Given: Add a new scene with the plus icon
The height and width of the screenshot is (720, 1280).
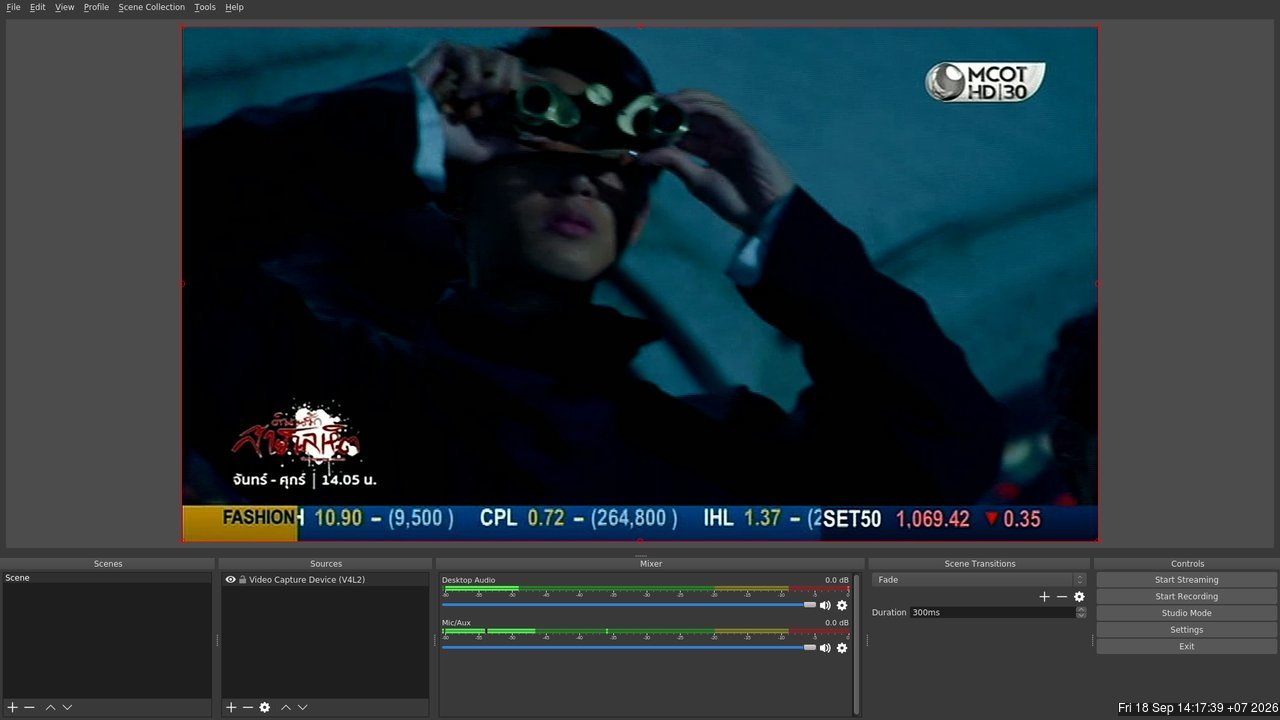Looking at the screenshot, I should click(x=12, y=707).
